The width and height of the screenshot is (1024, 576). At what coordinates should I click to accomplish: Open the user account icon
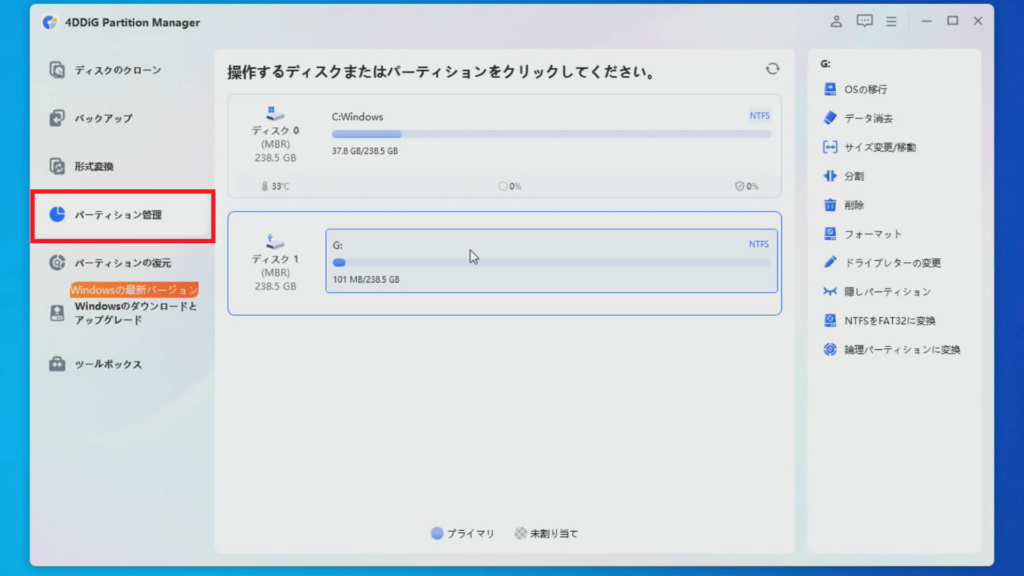click(x=836, y=21)
